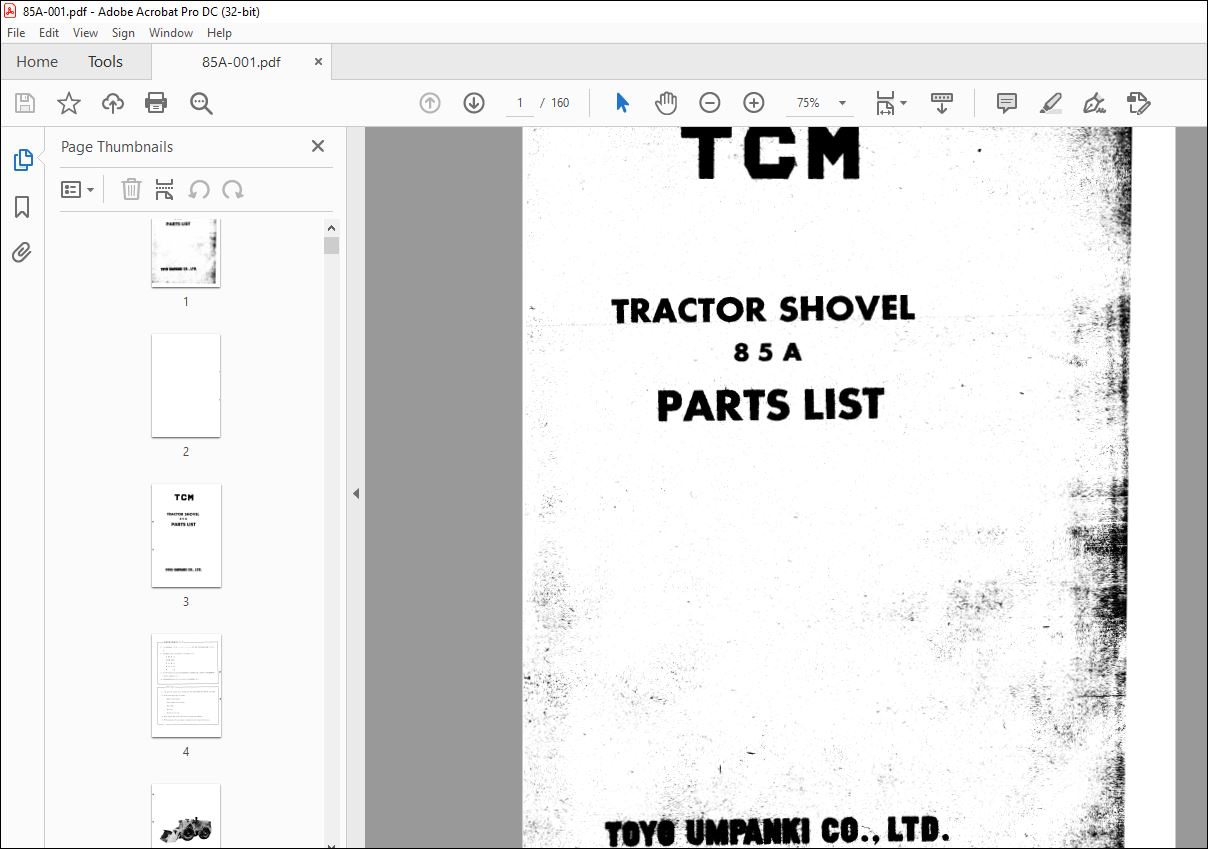Select the loader photo page thumbnail
Screen dimensions: 1208x849
click(186, 816)
